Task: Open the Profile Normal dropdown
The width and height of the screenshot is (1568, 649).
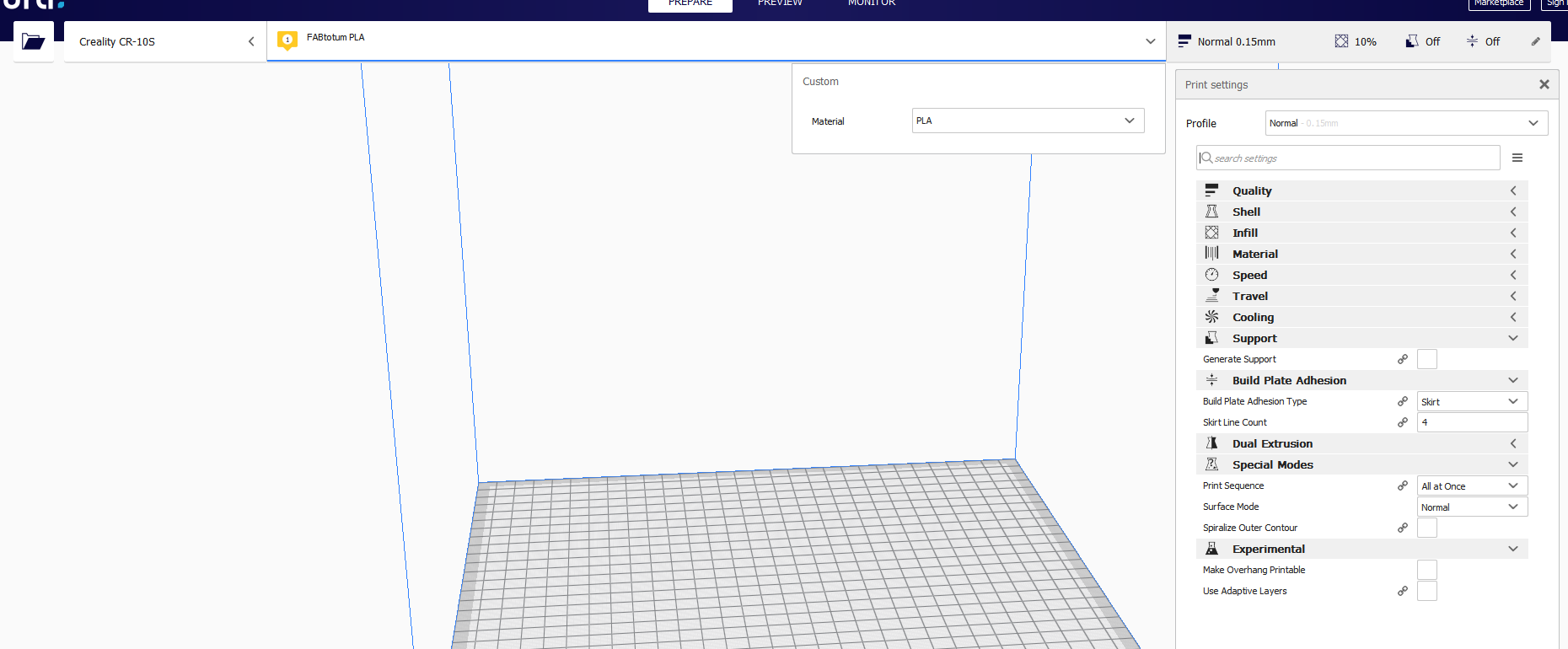Action: [1407, 123]
